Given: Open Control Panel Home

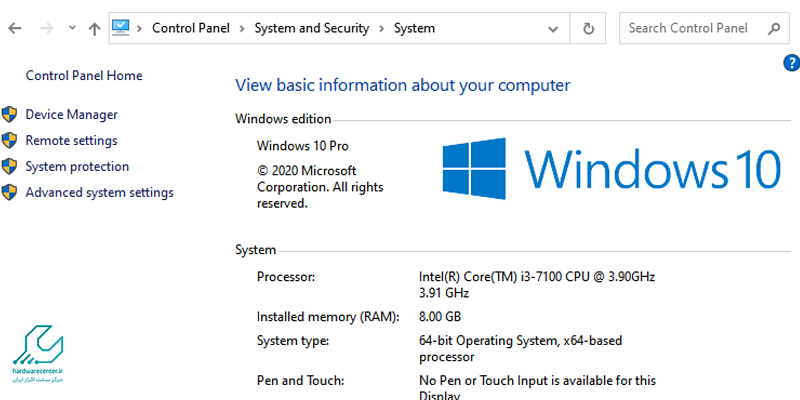Looking at the screenshot, I should (84, 76).
